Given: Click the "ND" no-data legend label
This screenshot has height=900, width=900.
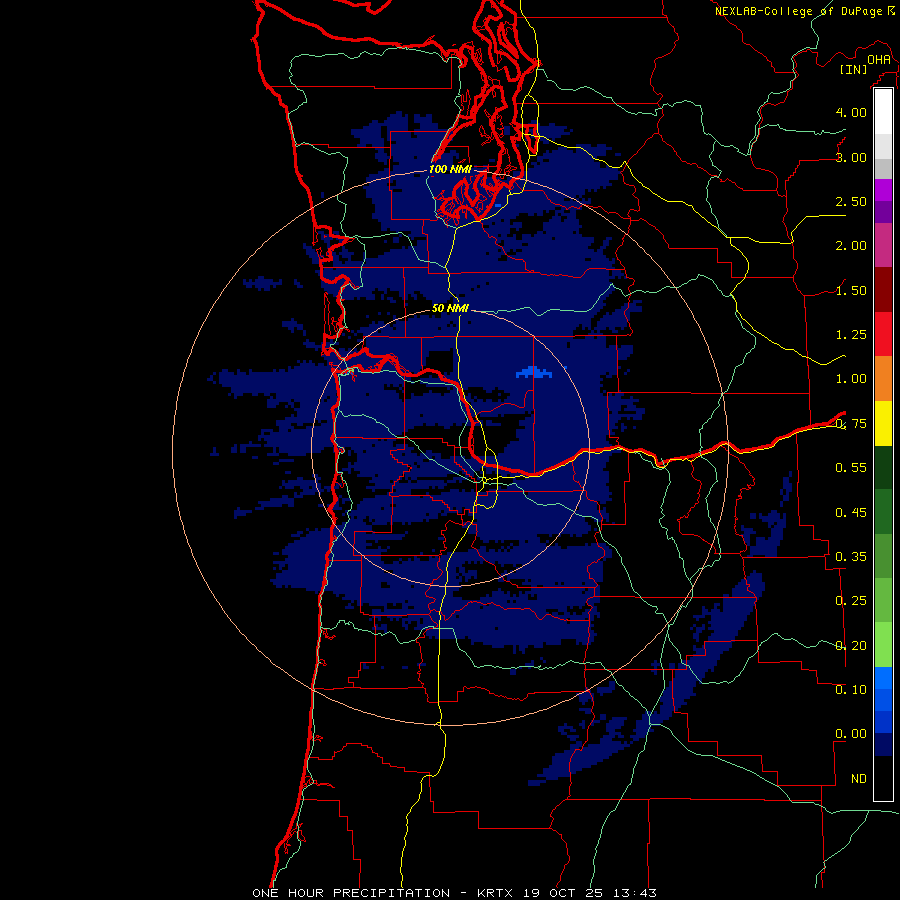Looking at the screenshot, I should (x=859, y=779).
